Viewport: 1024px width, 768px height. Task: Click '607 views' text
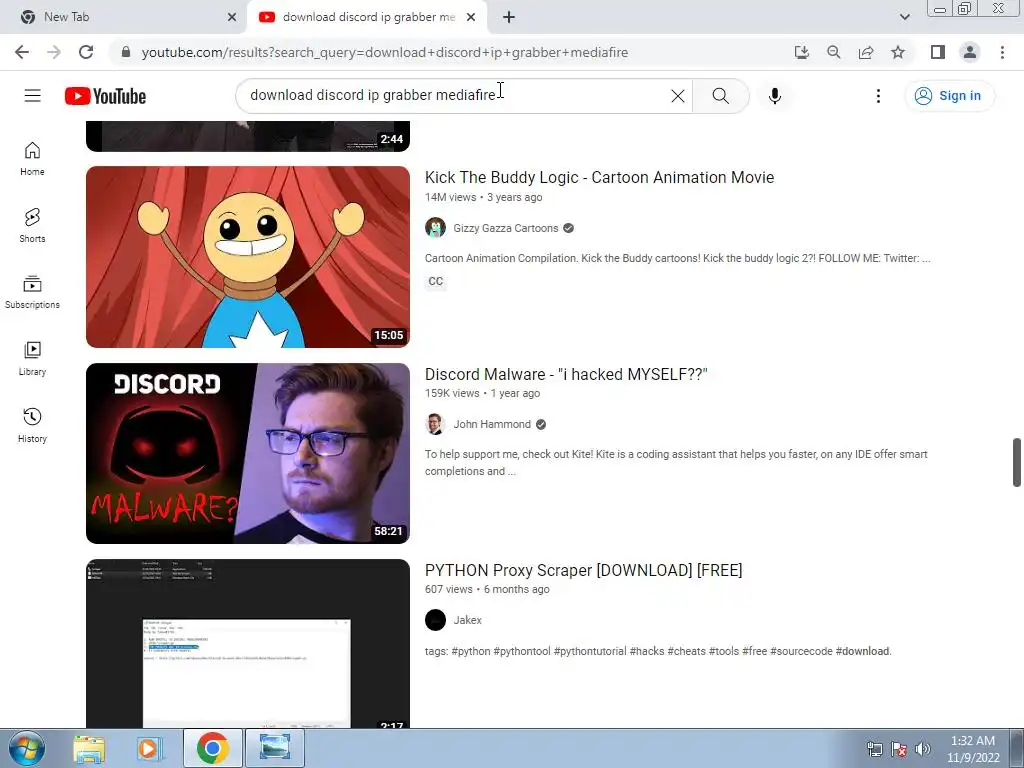pyautogui.click(x=449, y=589)
